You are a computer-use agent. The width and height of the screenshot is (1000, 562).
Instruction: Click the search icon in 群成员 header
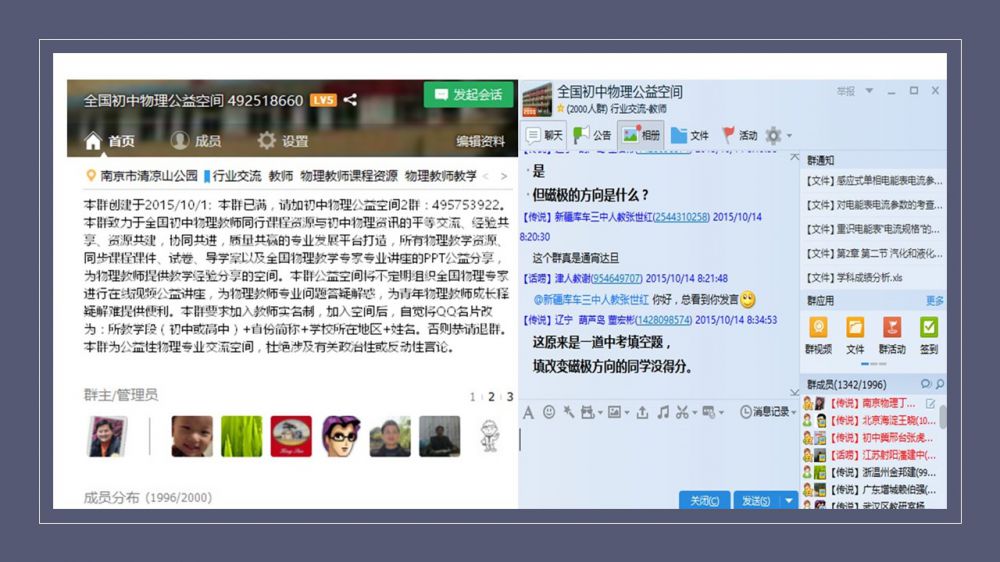[x=939, y=384]
